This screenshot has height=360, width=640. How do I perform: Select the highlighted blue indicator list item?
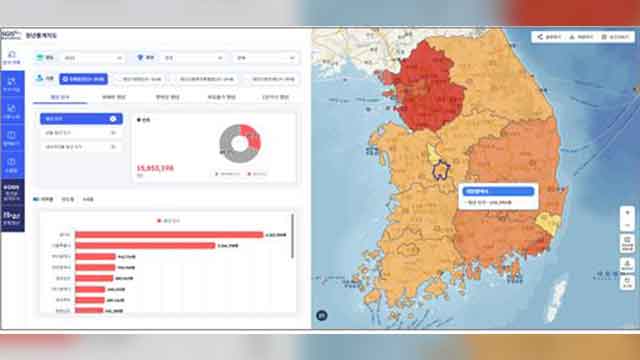coord(81,119)
